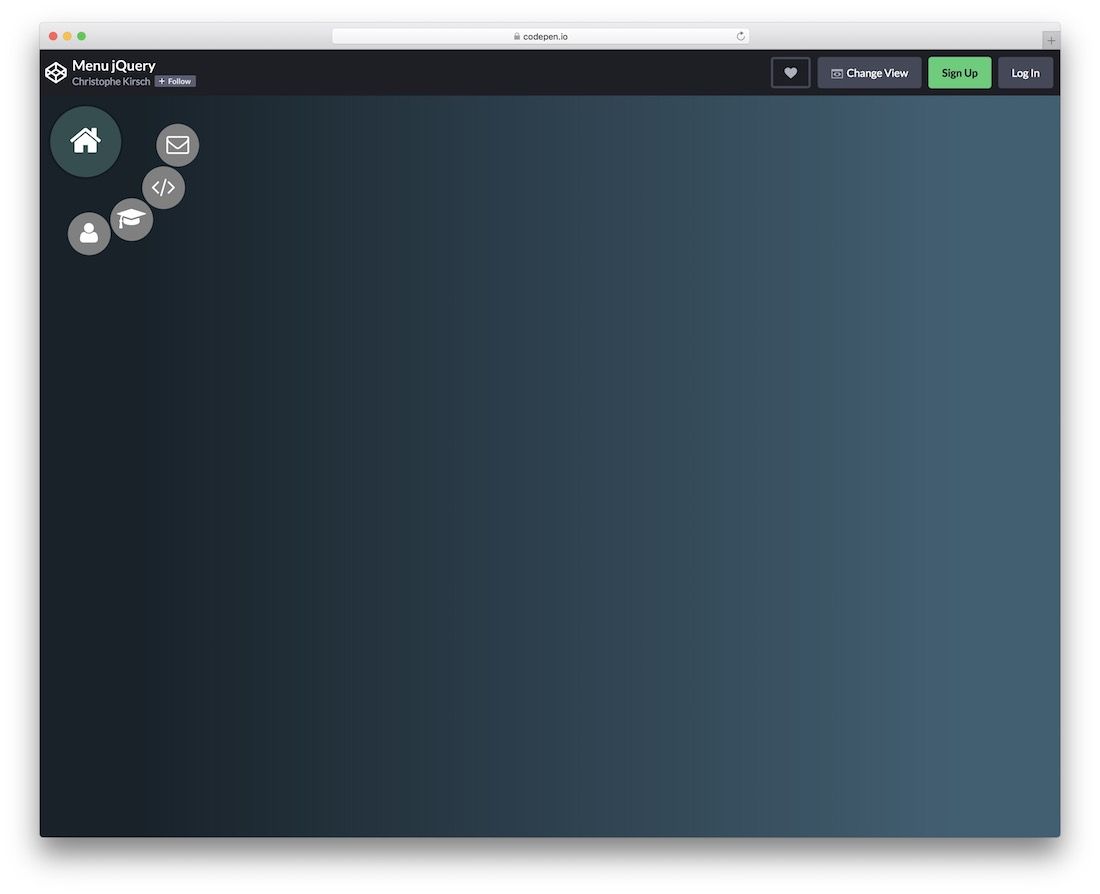Image resolution: width=1100 pixels, height=894 pixels.
Task: Open the envelope mail menu item
Action: pos(177,145)
